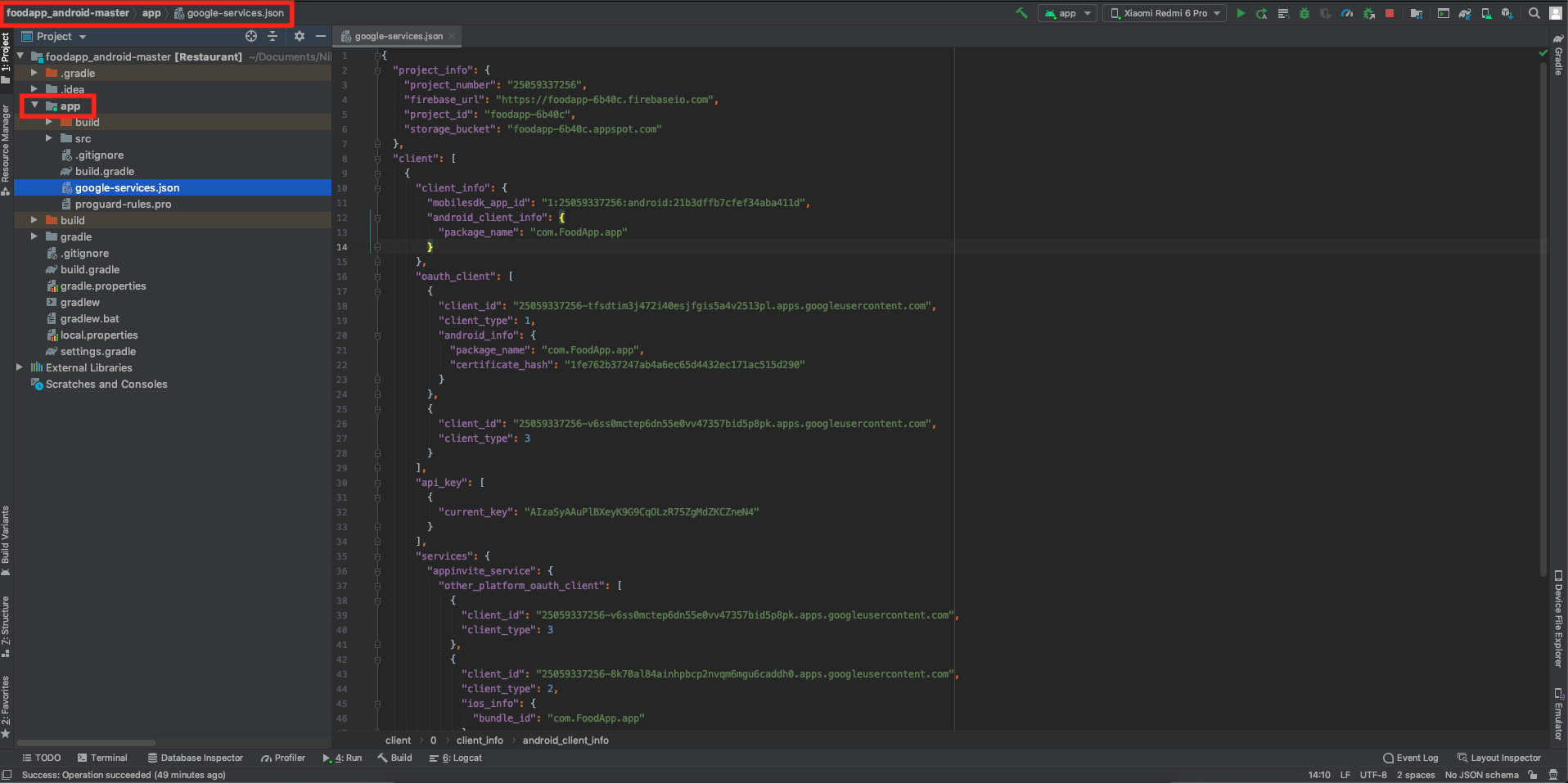This screenshot has width=1568, height=783.
Task: Click the Make Project hammer icon
Action: 1021,13
